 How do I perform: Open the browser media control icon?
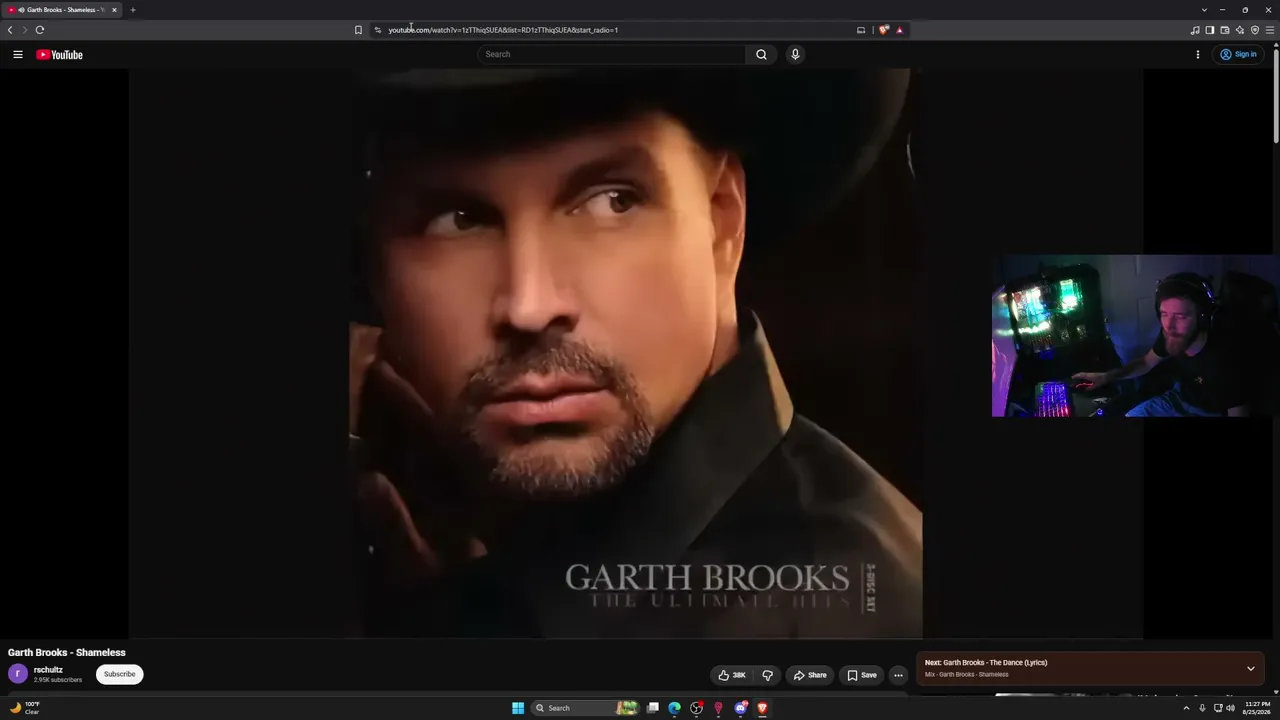(1195, 30)
